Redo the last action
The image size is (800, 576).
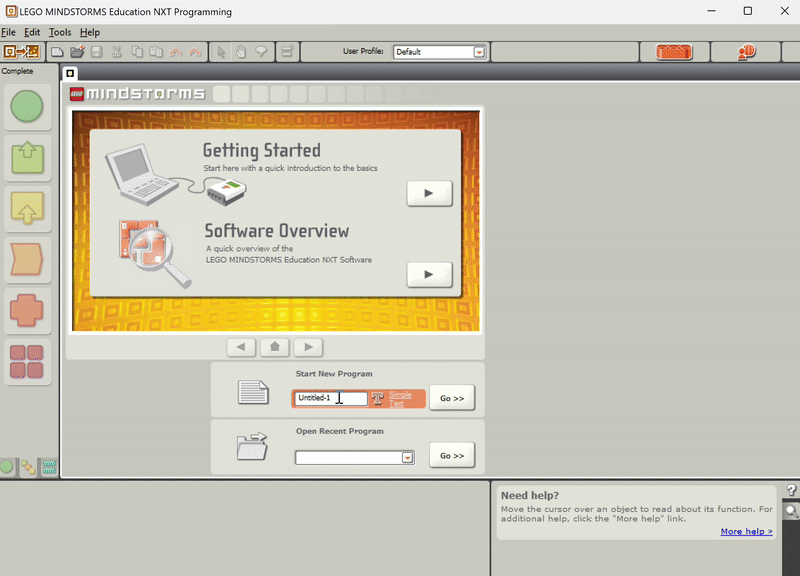pos(195,52)
